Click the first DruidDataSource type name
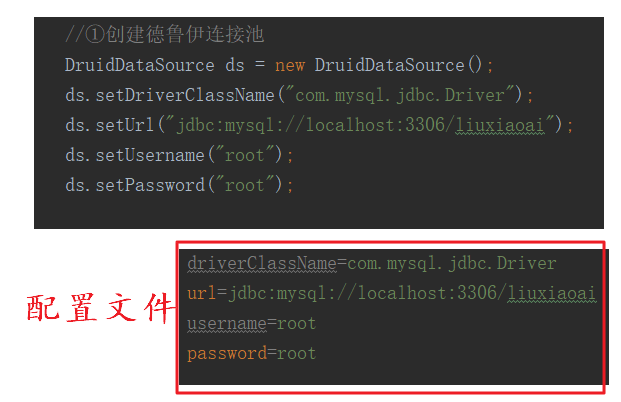 [x=139, y=65]
